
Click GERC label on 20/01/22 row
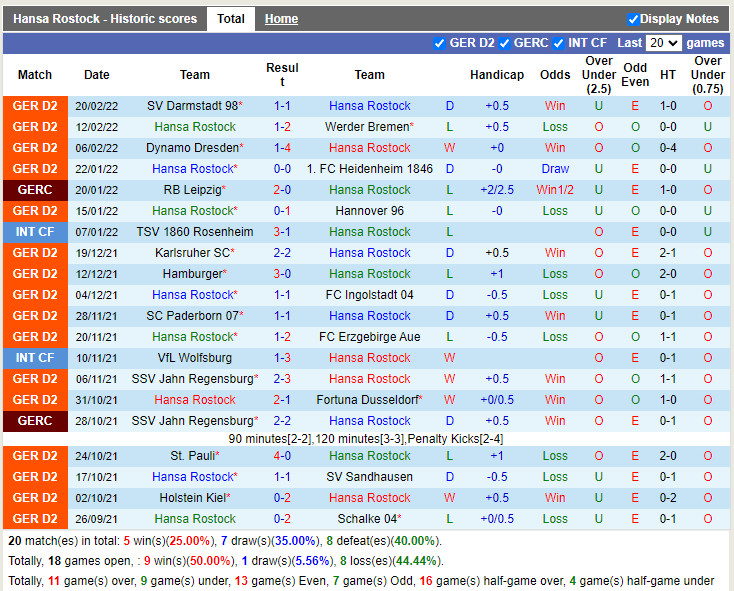[x=35, y=190]
